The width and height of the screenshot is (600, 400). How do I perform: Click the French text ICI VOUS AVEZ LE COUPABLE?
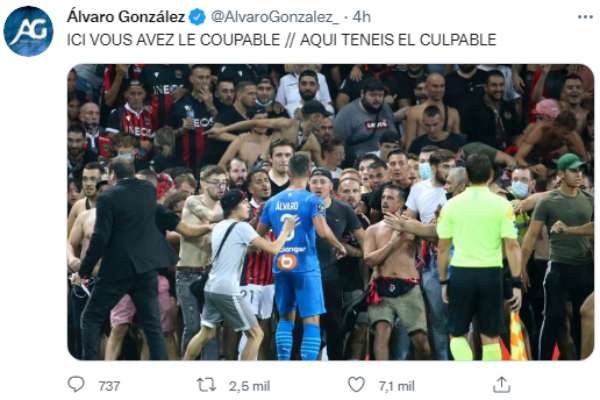click(173, 40)
